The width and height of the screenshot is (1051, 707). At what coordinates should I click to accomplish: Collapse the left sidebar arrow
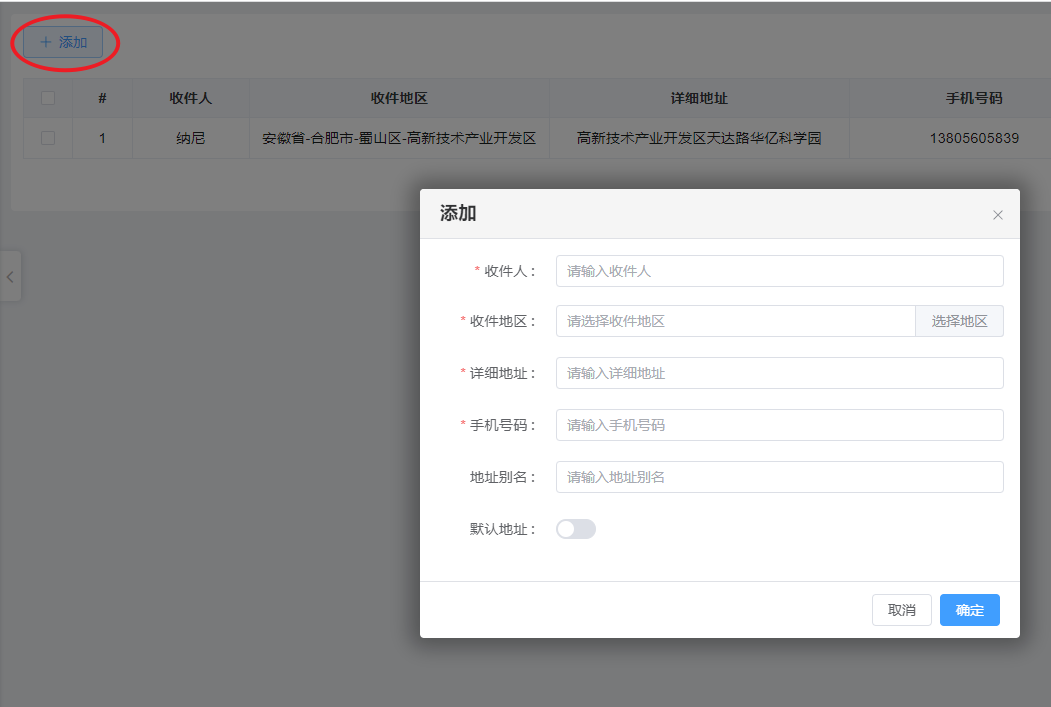click(10, 277)
